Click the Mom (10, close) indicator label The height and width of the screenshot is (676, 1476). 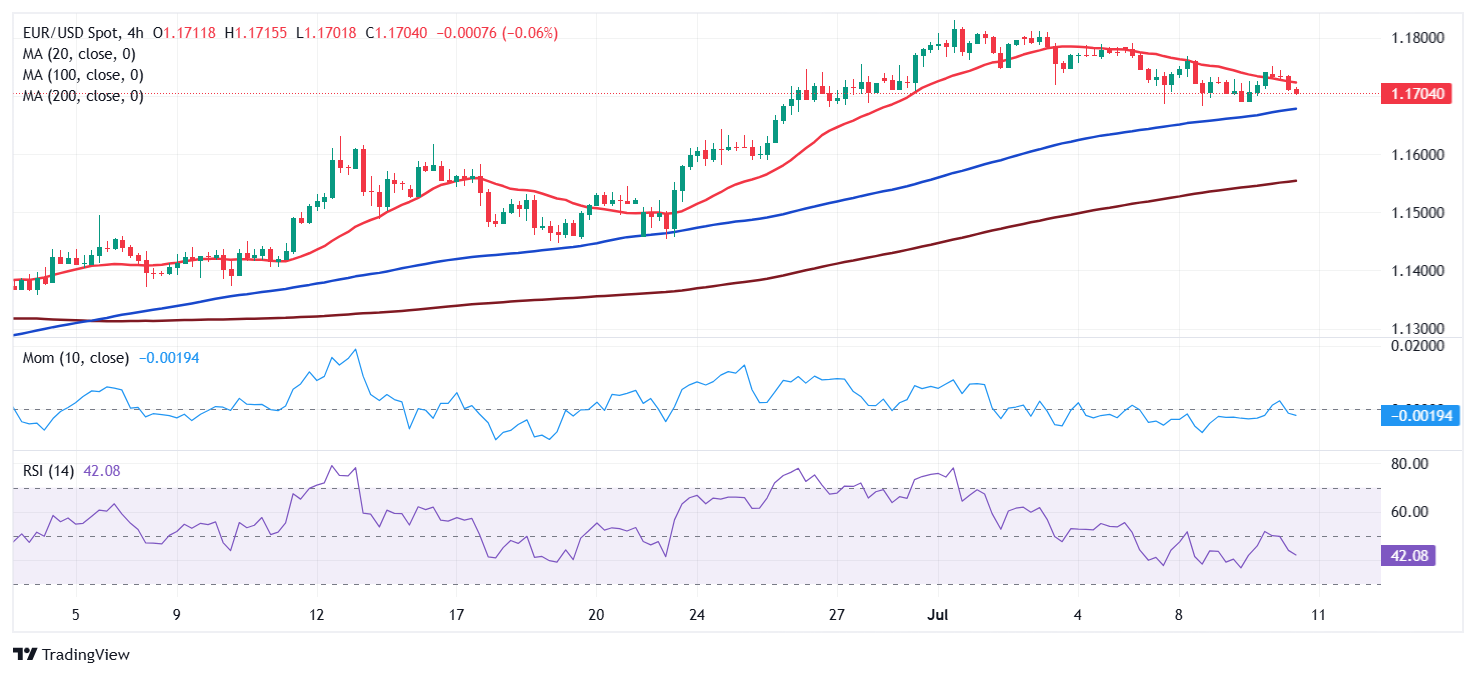[76, 358]
